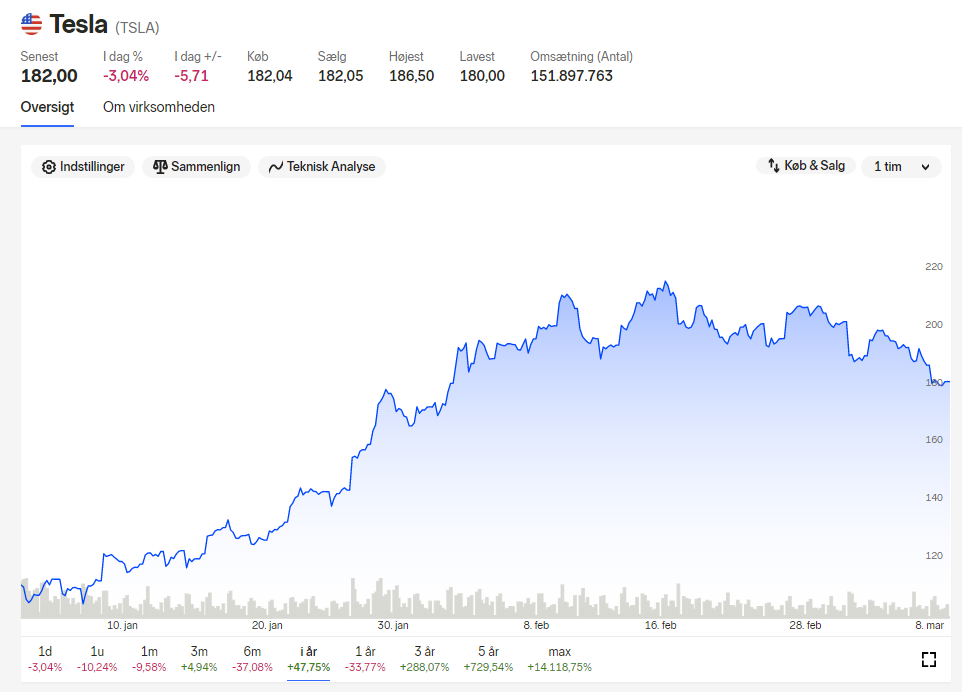
Task: Select the 1u time range
Action: coord(97,659)
